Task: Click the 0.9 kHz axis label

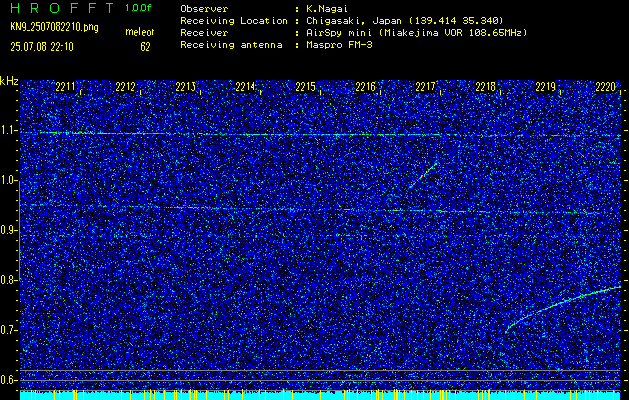Action: pyautogui.click(x=7, y=230)
